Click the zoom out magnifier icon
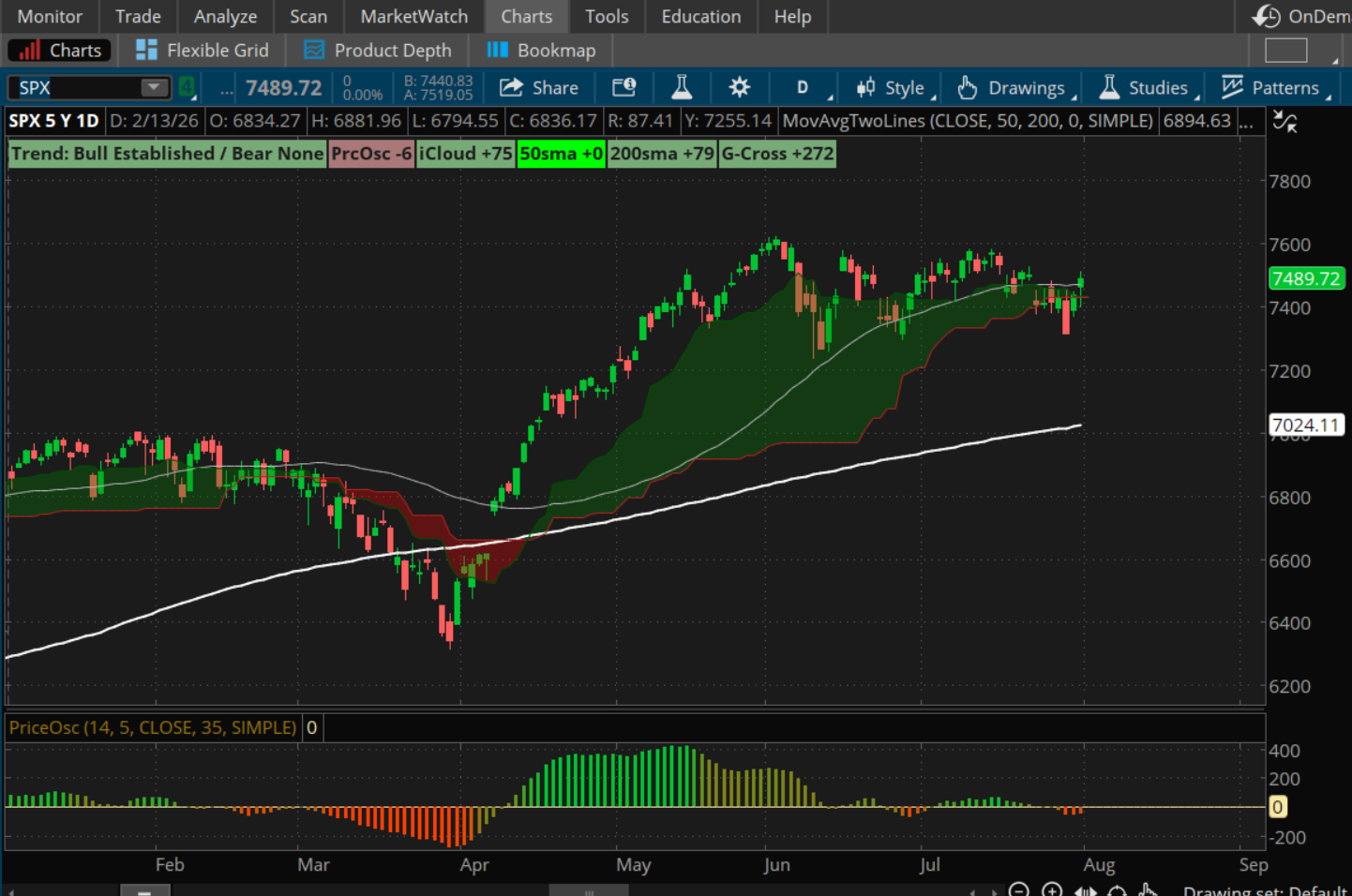The width and height of the screenshot is (1352, 896). (x=1019, y=889)
